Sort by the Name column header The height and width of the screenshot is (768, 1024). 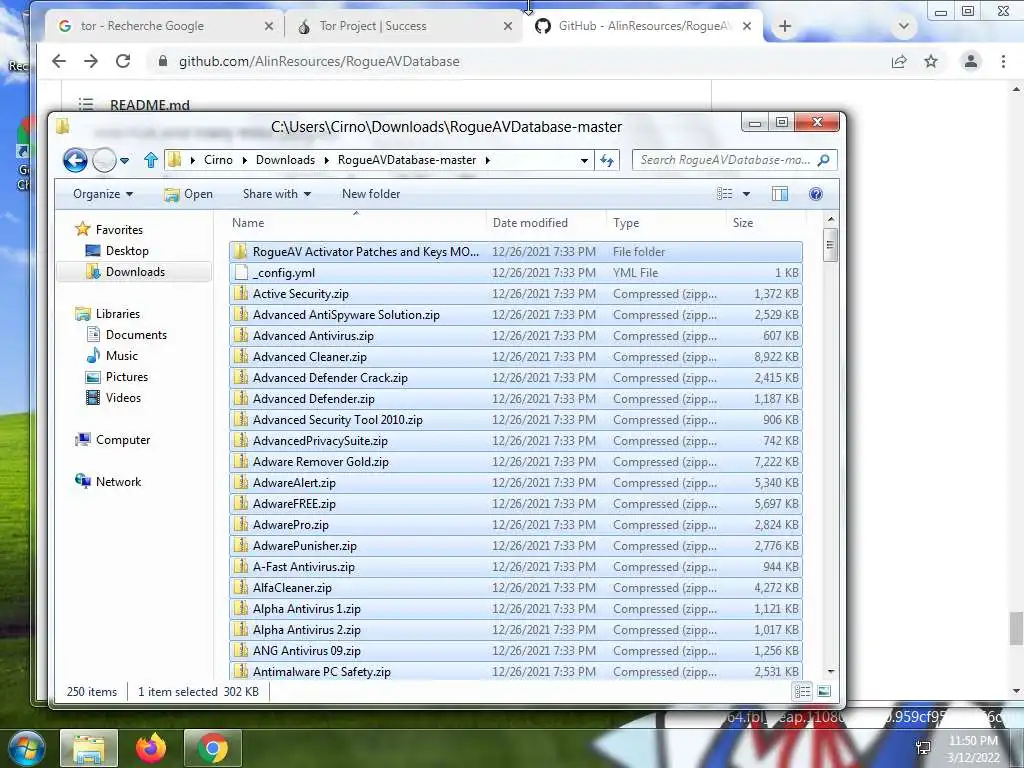coord(356,223)
